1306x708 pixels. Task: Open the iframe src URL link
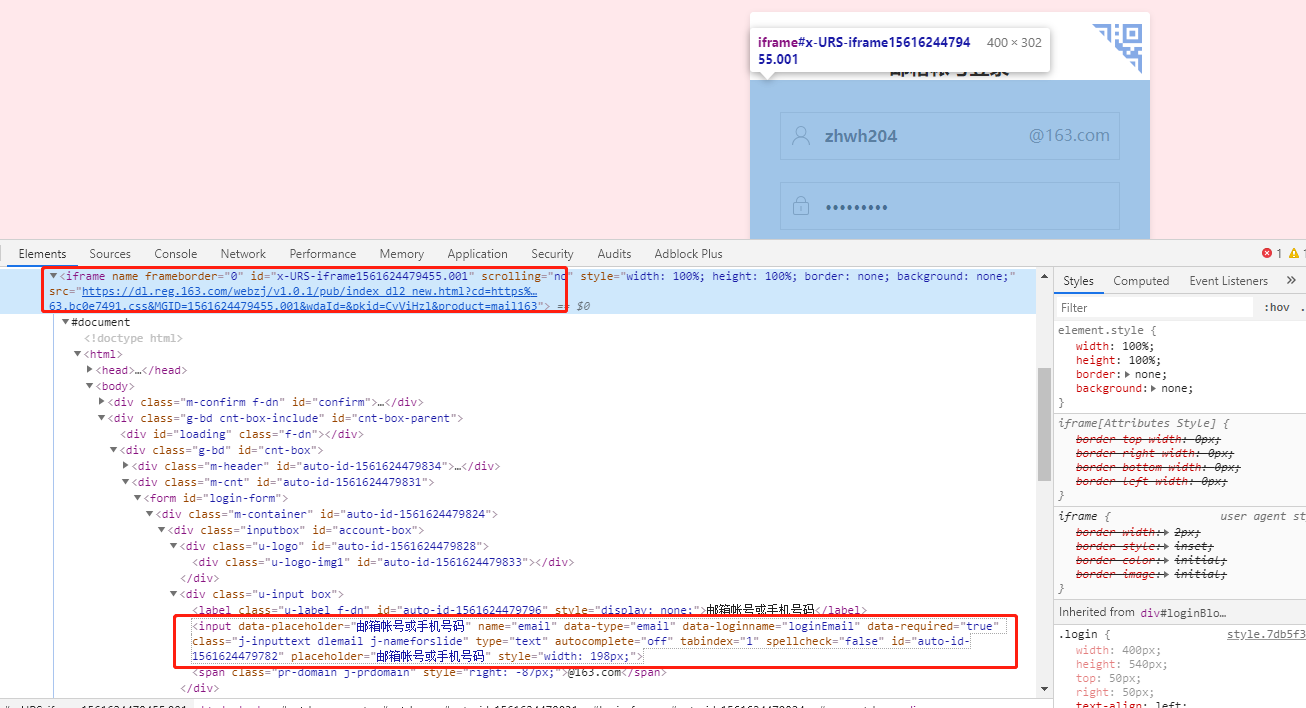[x=300, y=292]
